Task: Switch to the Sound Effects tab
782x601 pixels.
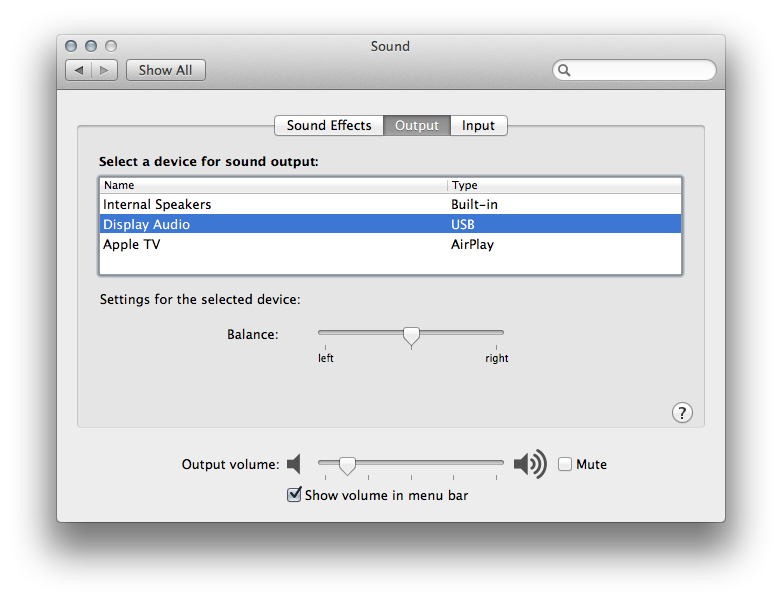Action: [329, 125]
